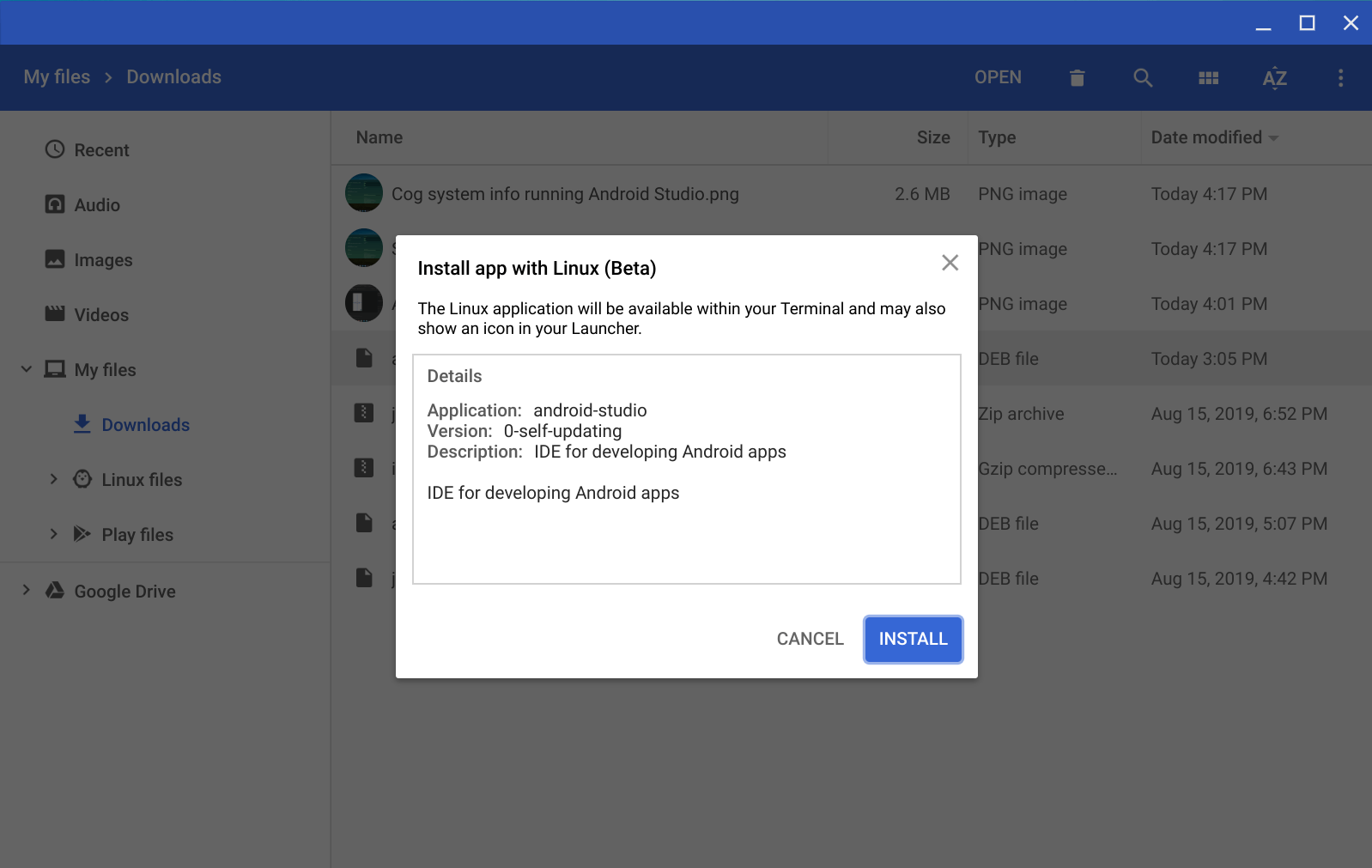Click file icon of DEB modified 4:42 PM
The width and height of the screenshot is (1372, 868).
tap(364, 578)
